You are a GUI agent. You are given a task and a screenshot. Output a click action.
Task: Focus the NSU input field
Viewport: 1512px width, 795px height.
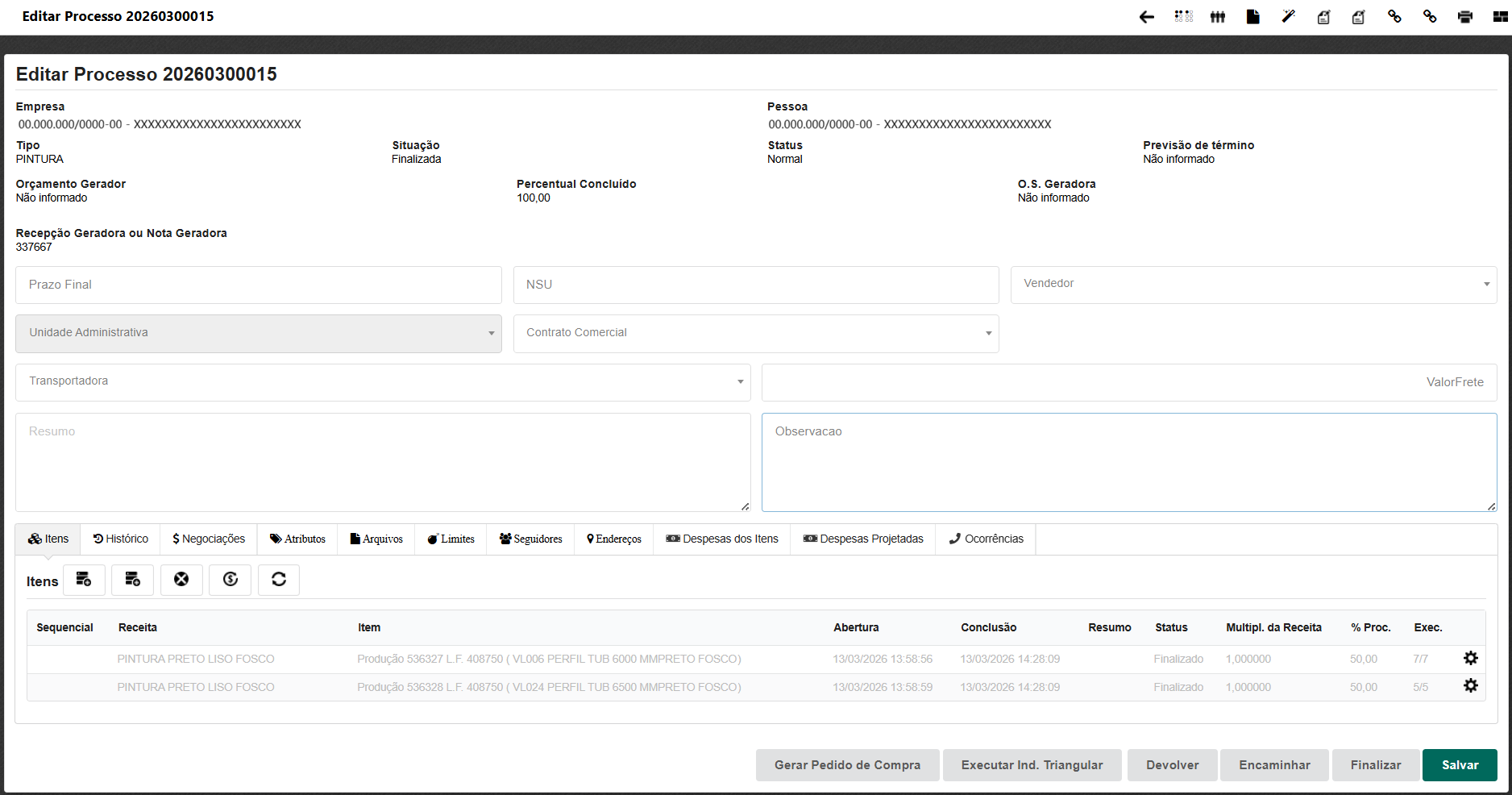click(756, 285)
